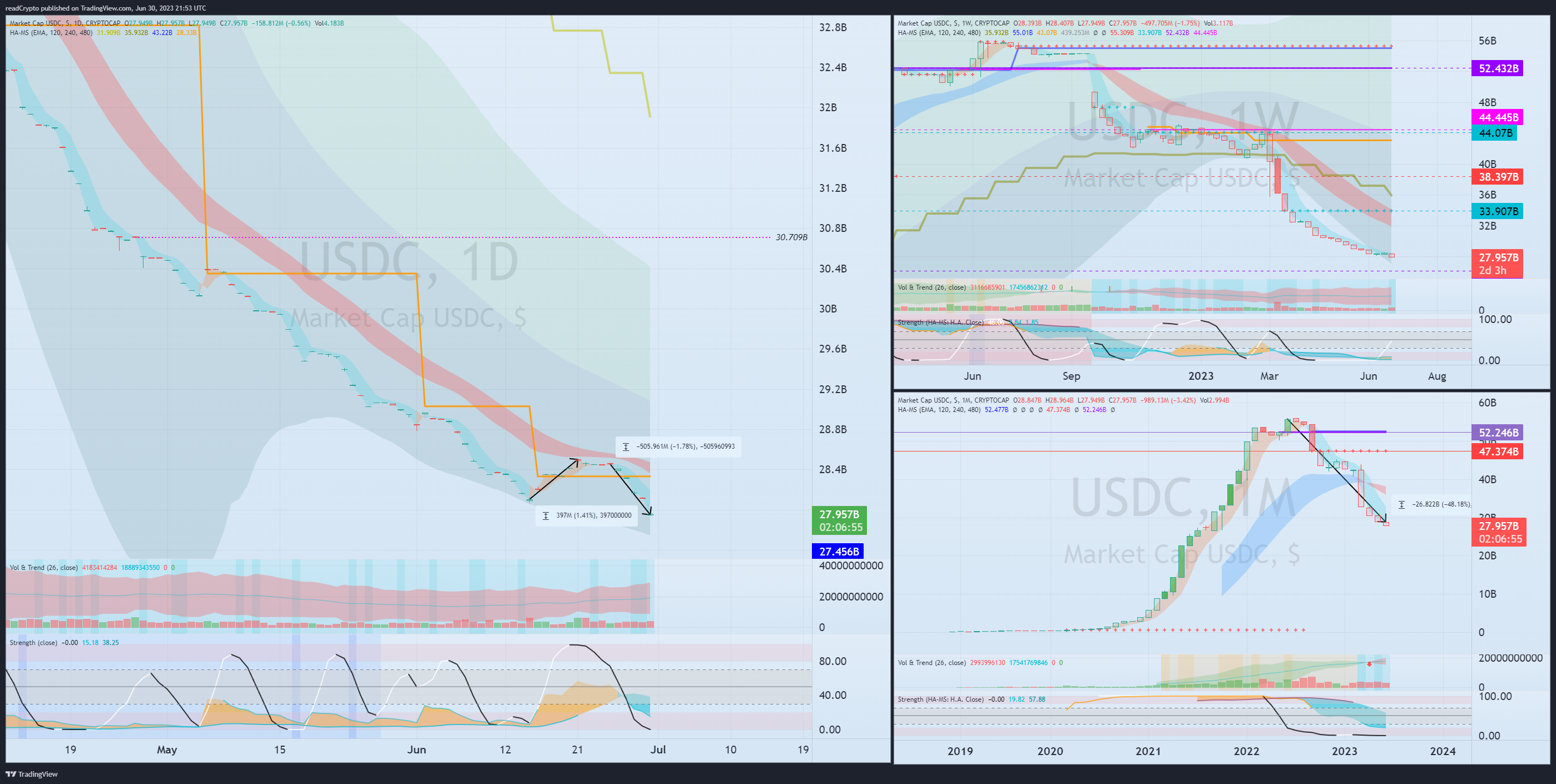The height and width of the screenshot is (784, 1556).
Task: Click the 15 date label on 1D time axis
Action: point(280,749)
